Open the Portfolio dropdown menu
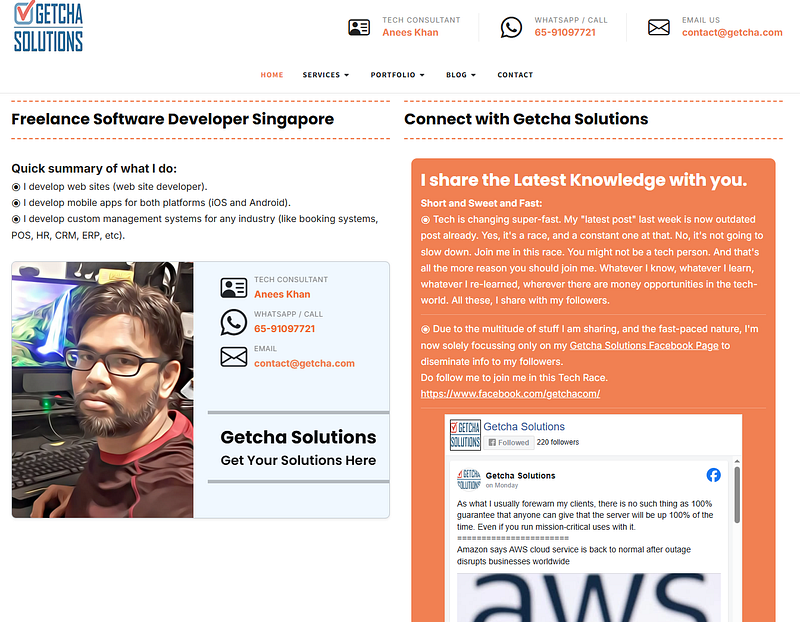This screenshot has width=800, height=622. tap(397, 75)
